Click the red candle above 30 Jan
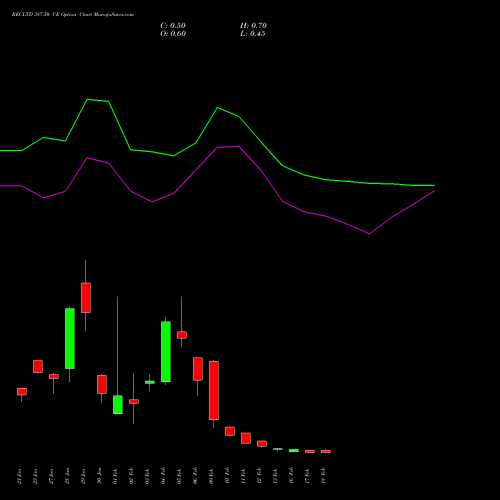This screenshot has height=500, width=500. click(102, 384)
